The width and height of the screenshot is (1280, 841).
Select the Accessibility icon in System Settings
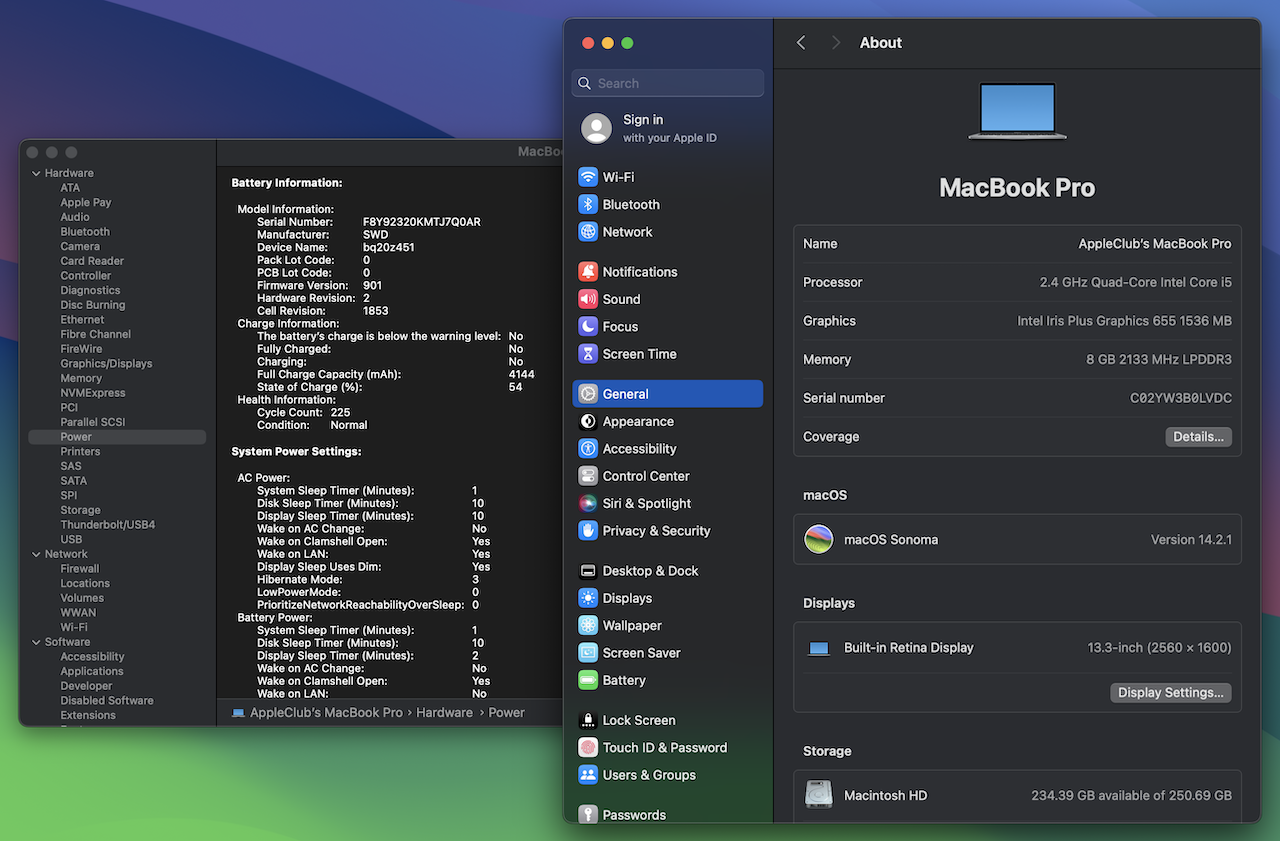click(x=588, y=449)
